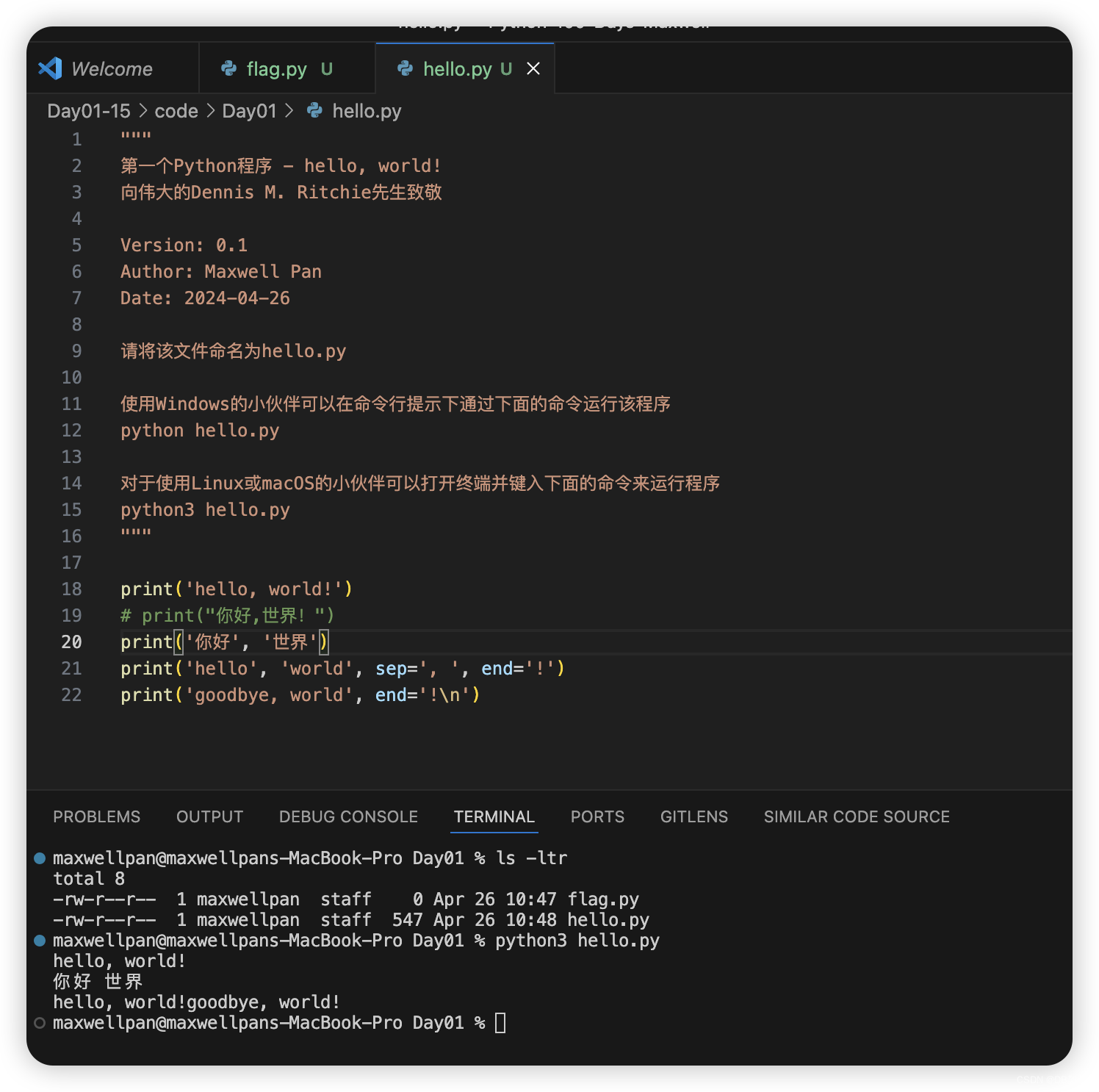Expand the code breadcrumb chevron

click(210, 110)
